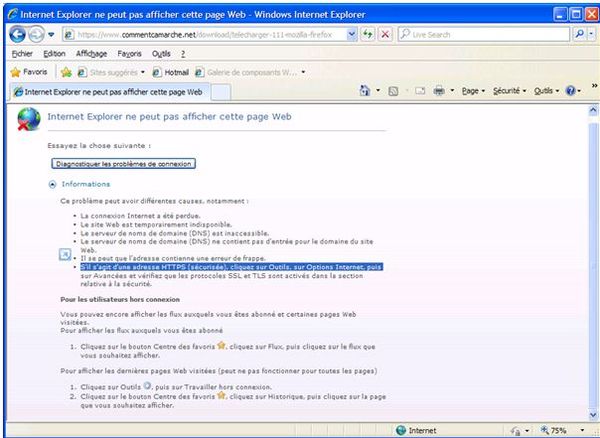Click the Internet zone status indicator
600x438 pixels.
tap(416, 430)
